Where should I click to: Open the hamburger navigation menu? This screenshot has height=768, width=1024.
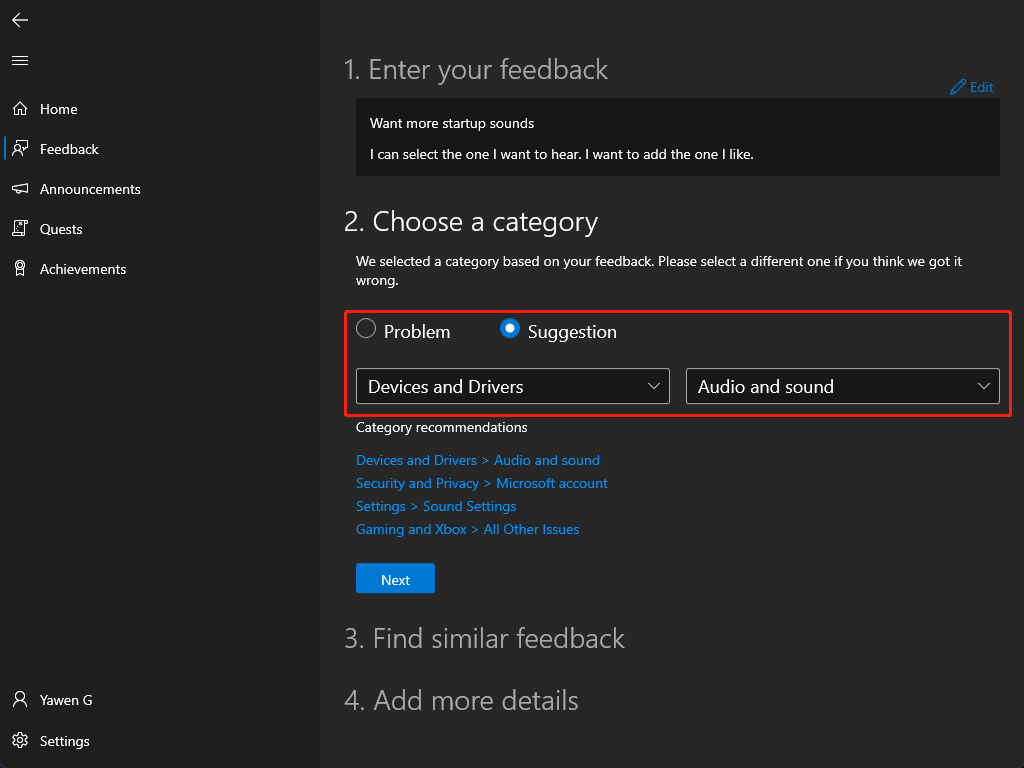[20, 61]
